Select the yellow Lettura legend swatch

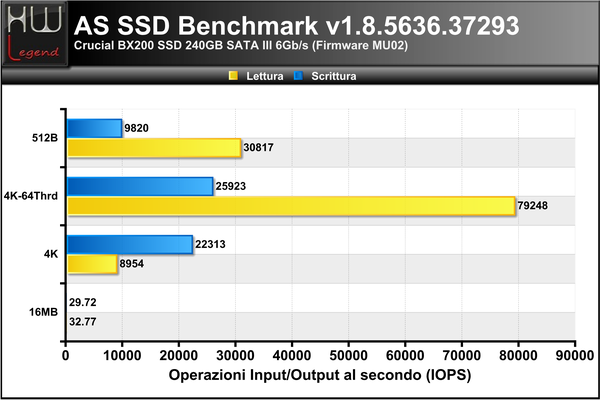click(233, 76)
